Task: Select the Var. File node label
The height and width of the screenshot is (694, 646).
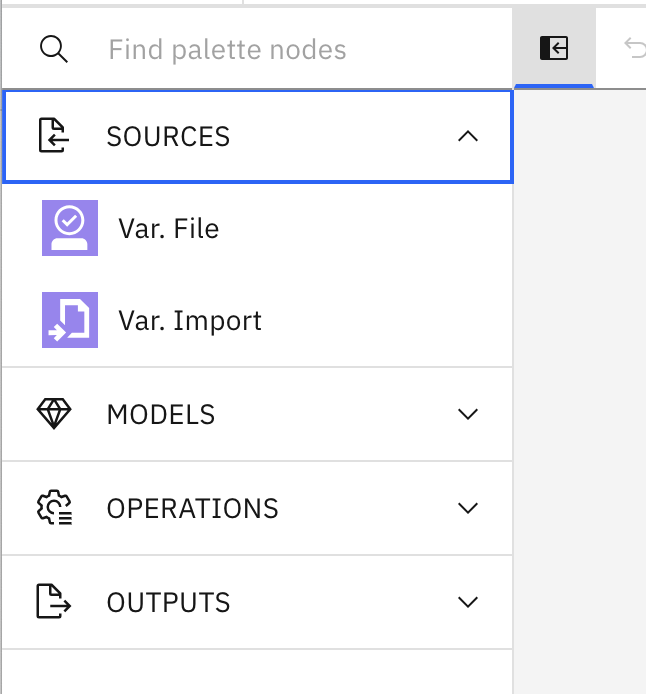Action: pos(169,228)
